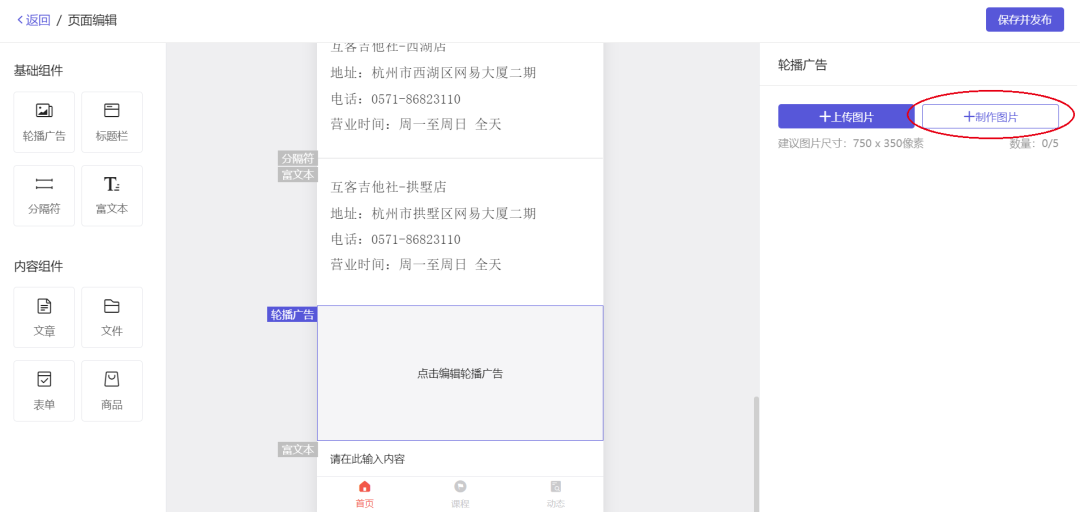1080x512 pixels.
Task: Choose the 富文本 rich text component
Action: click(x=112, y=195)
